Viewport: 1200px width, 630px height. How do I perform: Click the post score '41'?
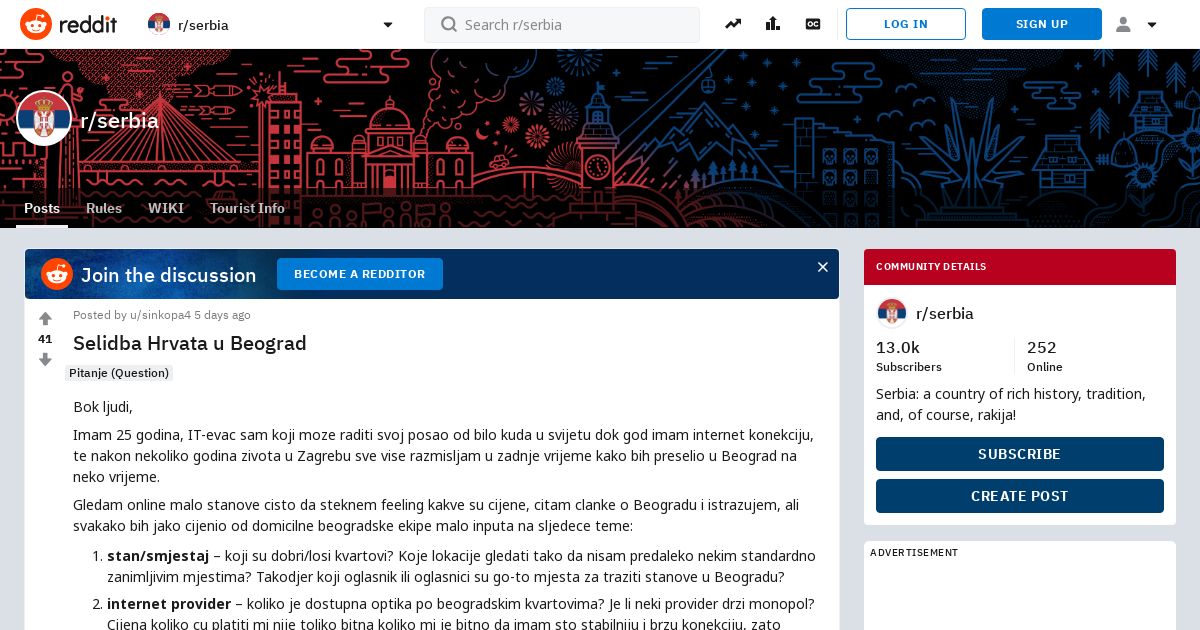(45, 339)
